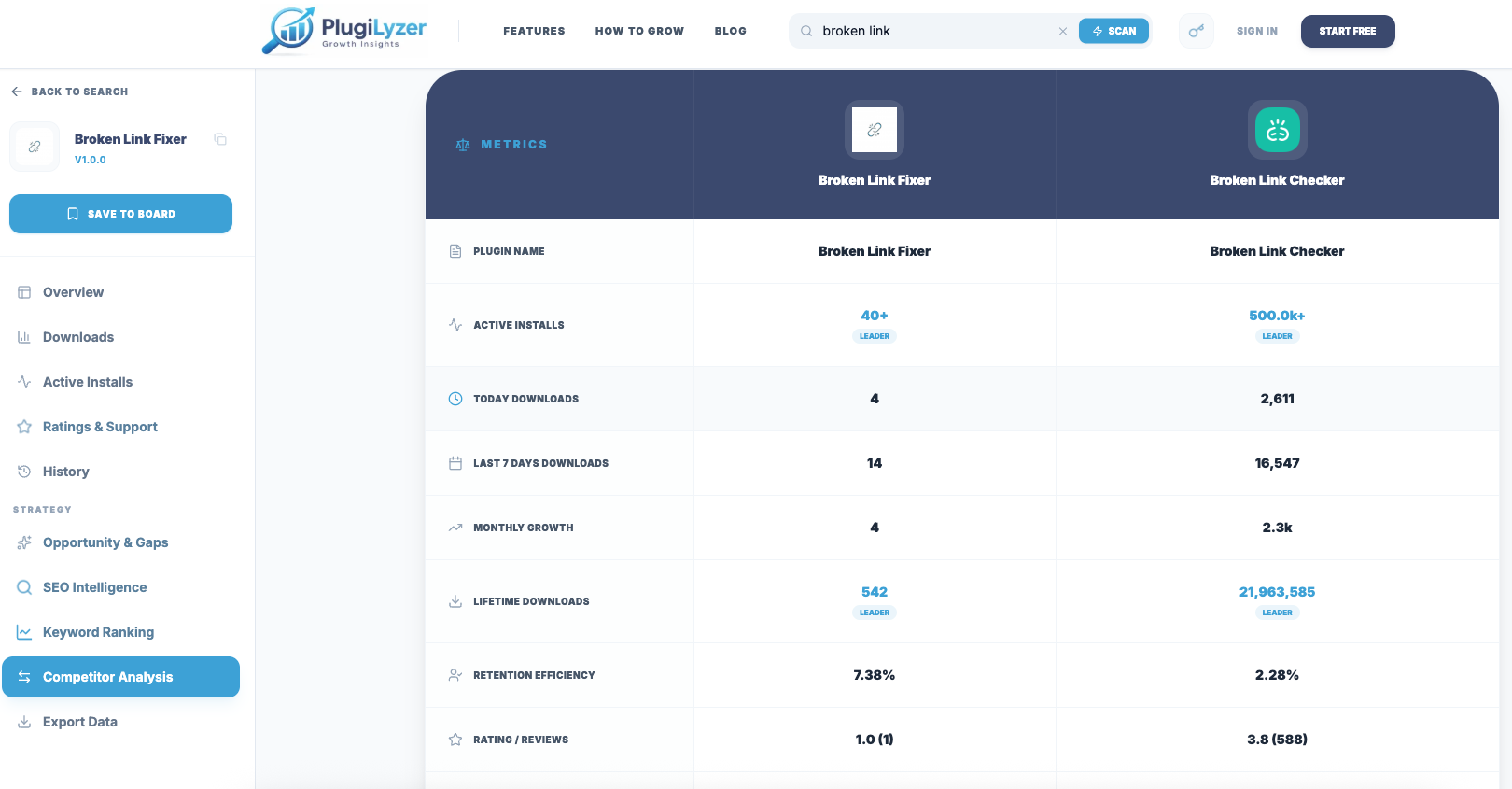Click the Broken Link Checker green icon
The image size is (1512, 789).
pos(1278,130)
